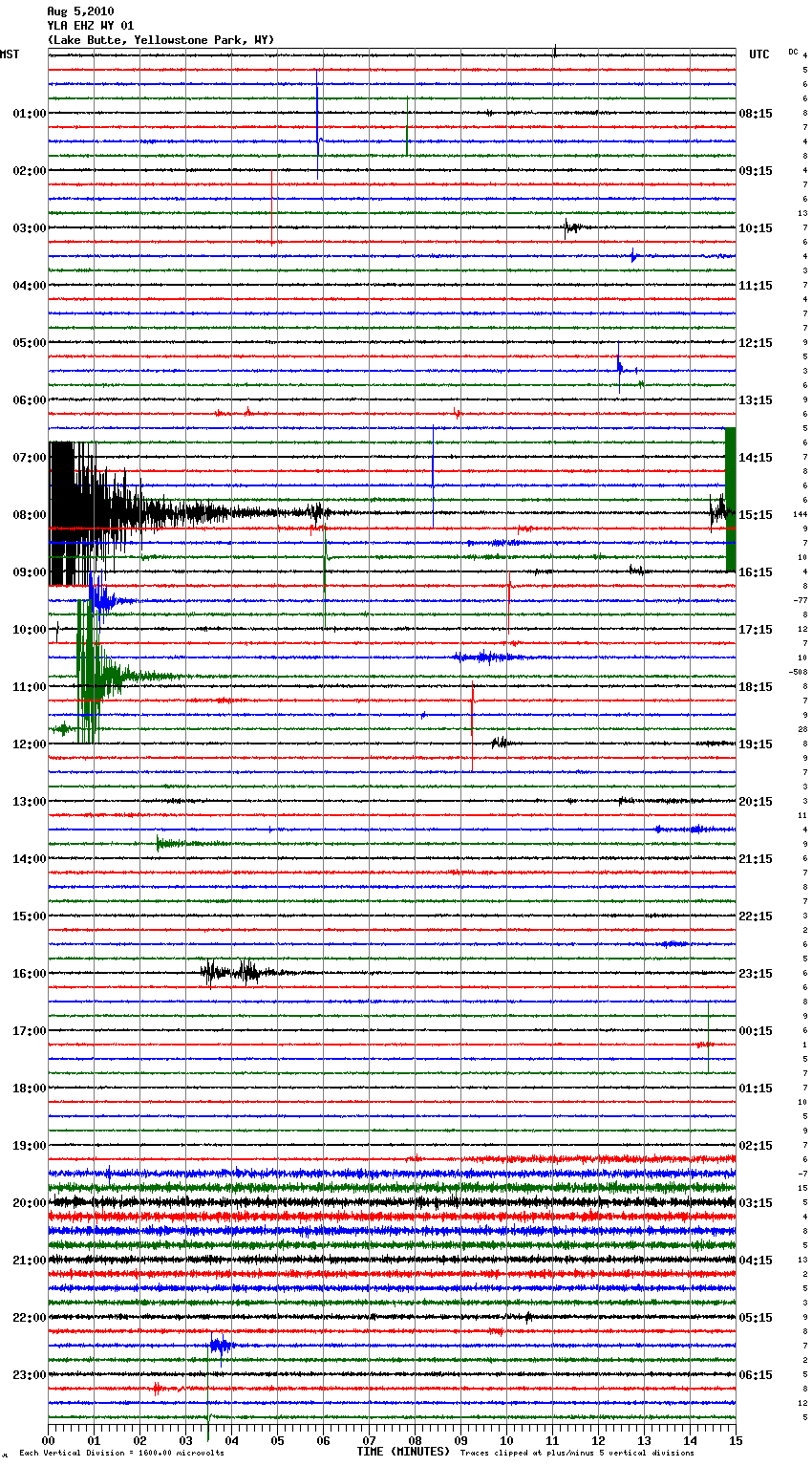Select MST time label '07:00'

[x=30, y=458]
